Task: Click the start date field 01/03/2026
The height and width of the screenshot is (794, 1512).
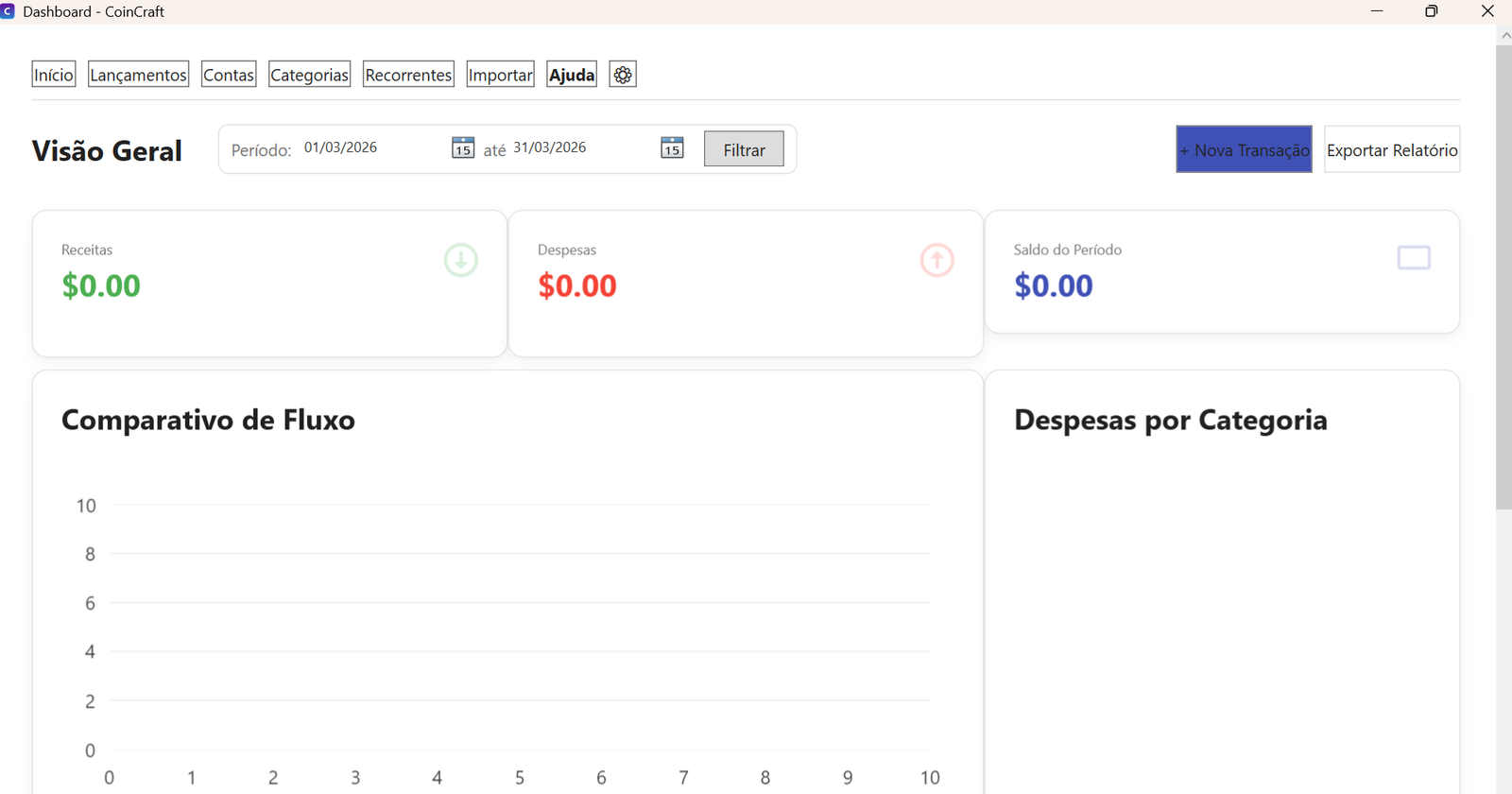Action: click(x=369, y=147)
